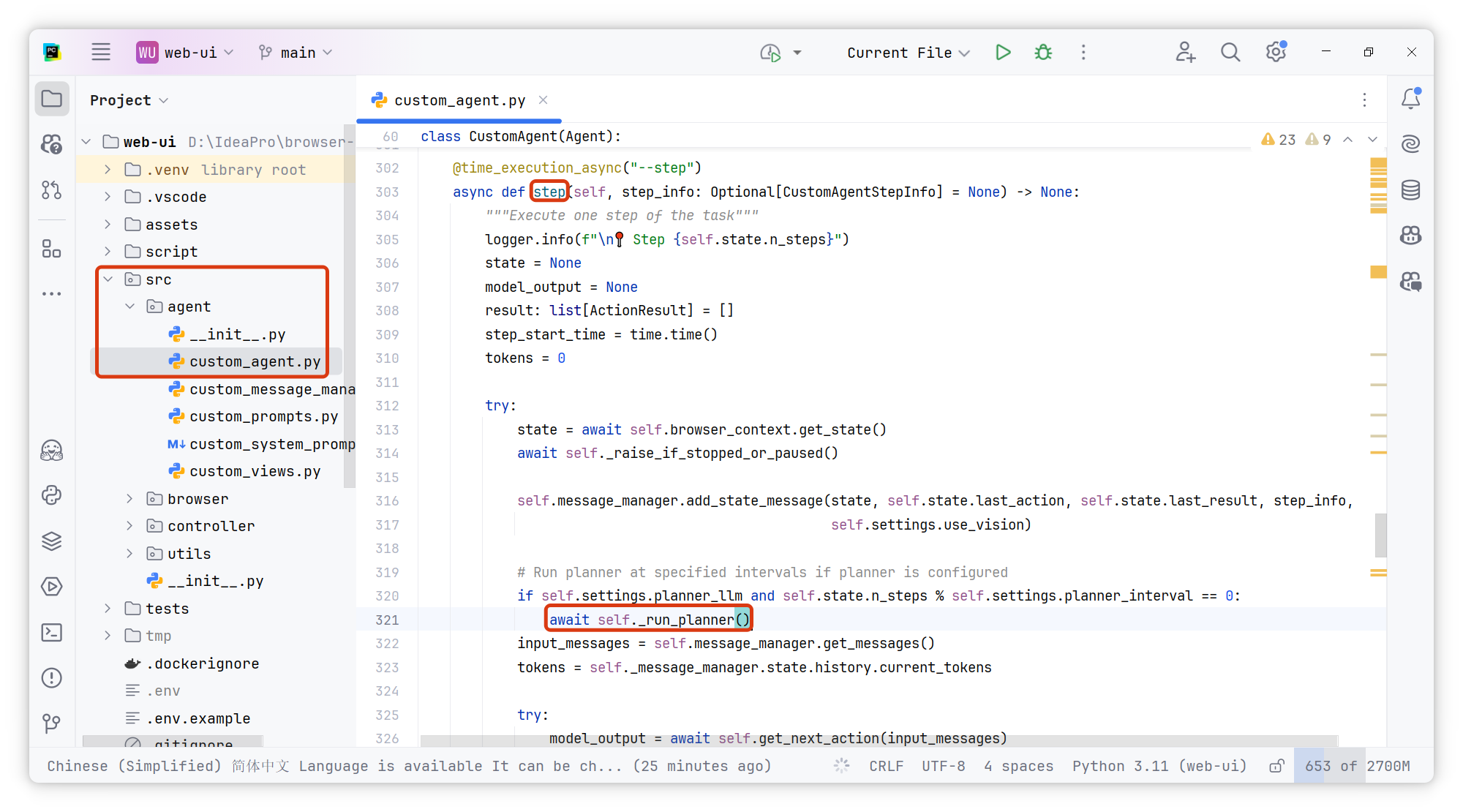1463x812 pixels.
Task: Expand the controller folder
Action: tap(129, 526)
